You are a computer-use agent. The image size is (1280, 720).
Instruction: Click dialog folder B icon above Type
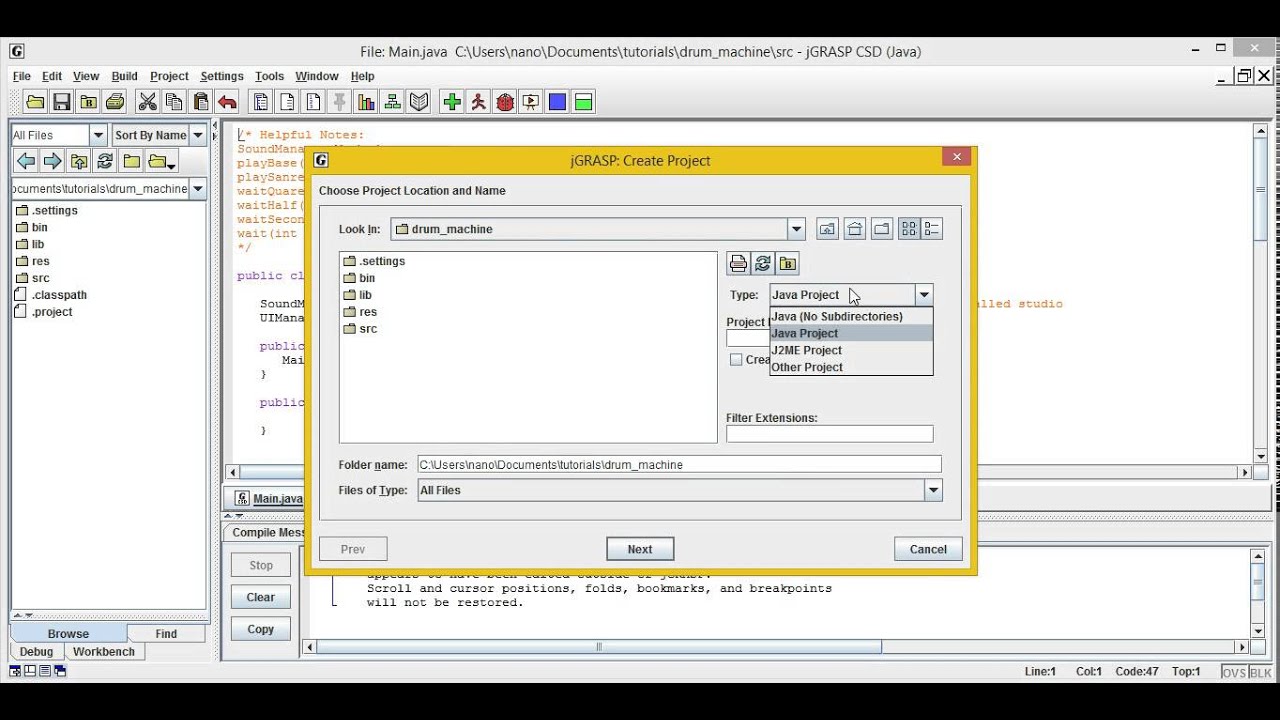[x=788, y=264]
